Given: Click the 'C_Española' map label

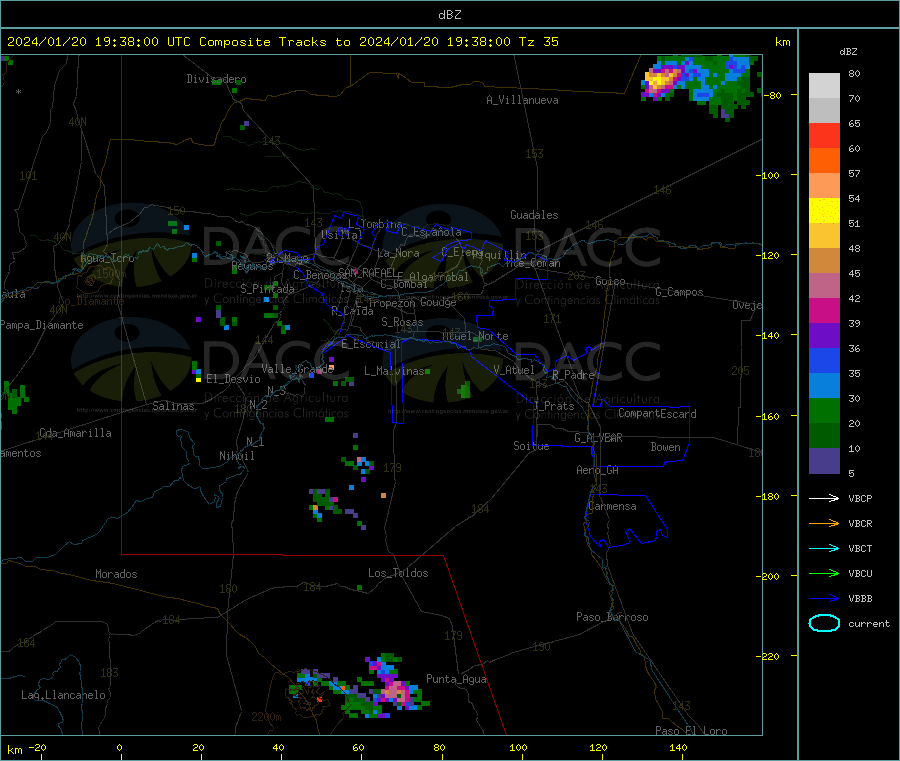Looking at the screenshot, I should (431, 232).
